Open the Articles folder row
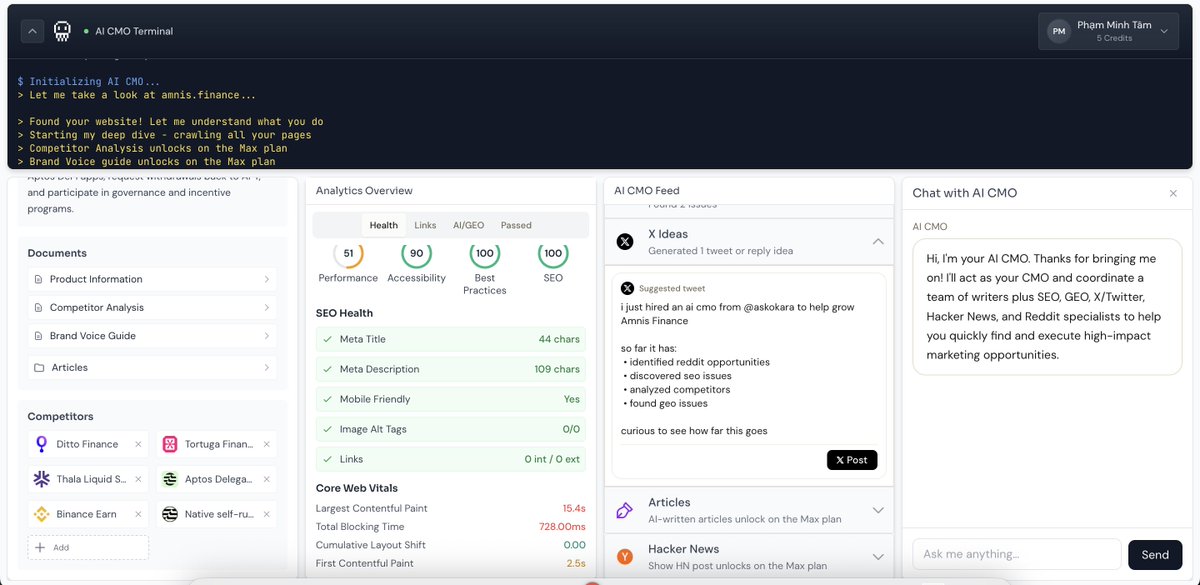 click(152, 367)
